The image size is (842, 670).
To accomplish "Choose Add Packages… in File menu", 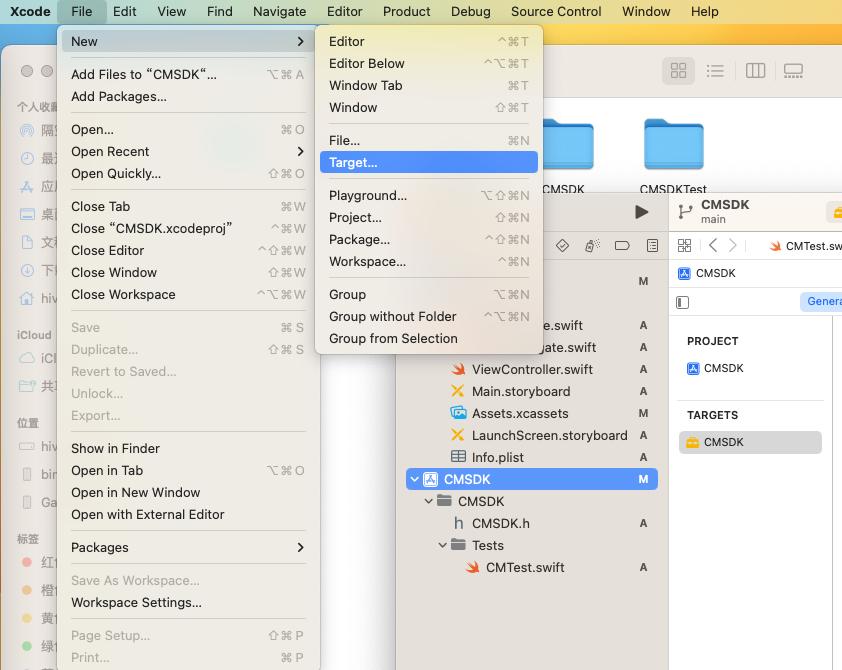I will [x=188, y=96].
